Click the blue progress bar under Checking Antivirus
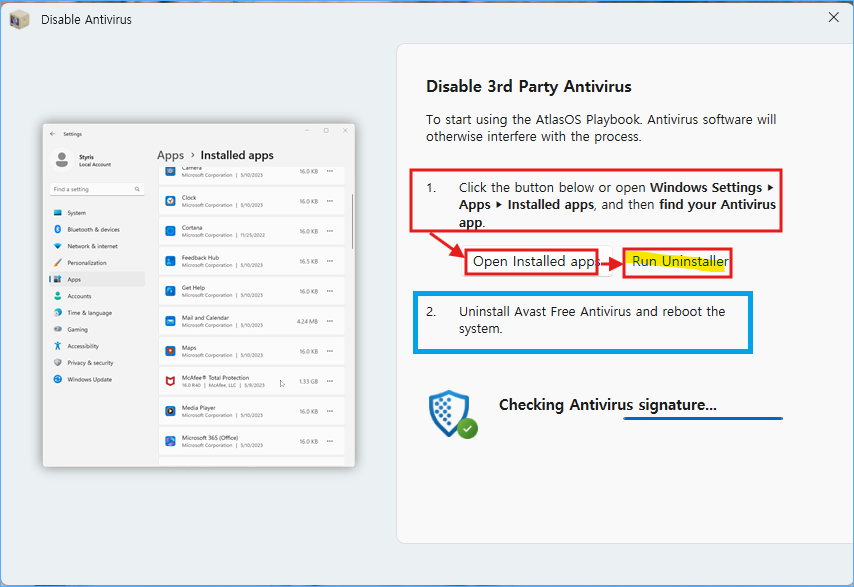Viewport: 854px width, 587px height. [x=703, y=418]
